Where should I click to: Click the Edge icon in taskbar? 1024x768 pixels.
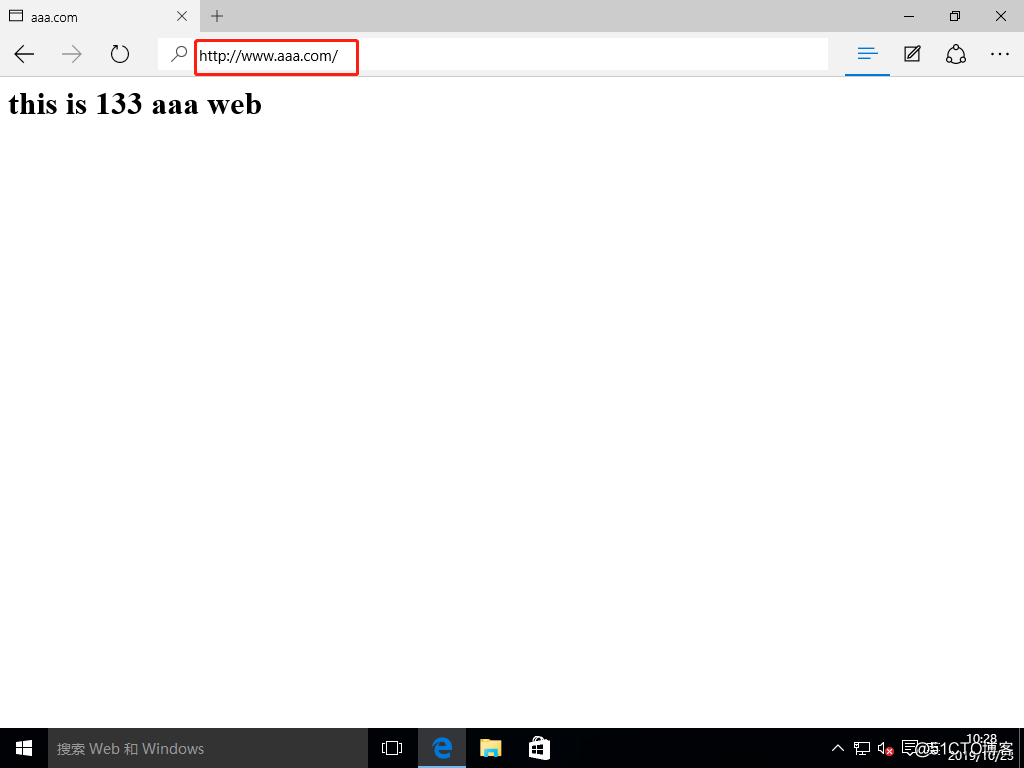point(442,748)
